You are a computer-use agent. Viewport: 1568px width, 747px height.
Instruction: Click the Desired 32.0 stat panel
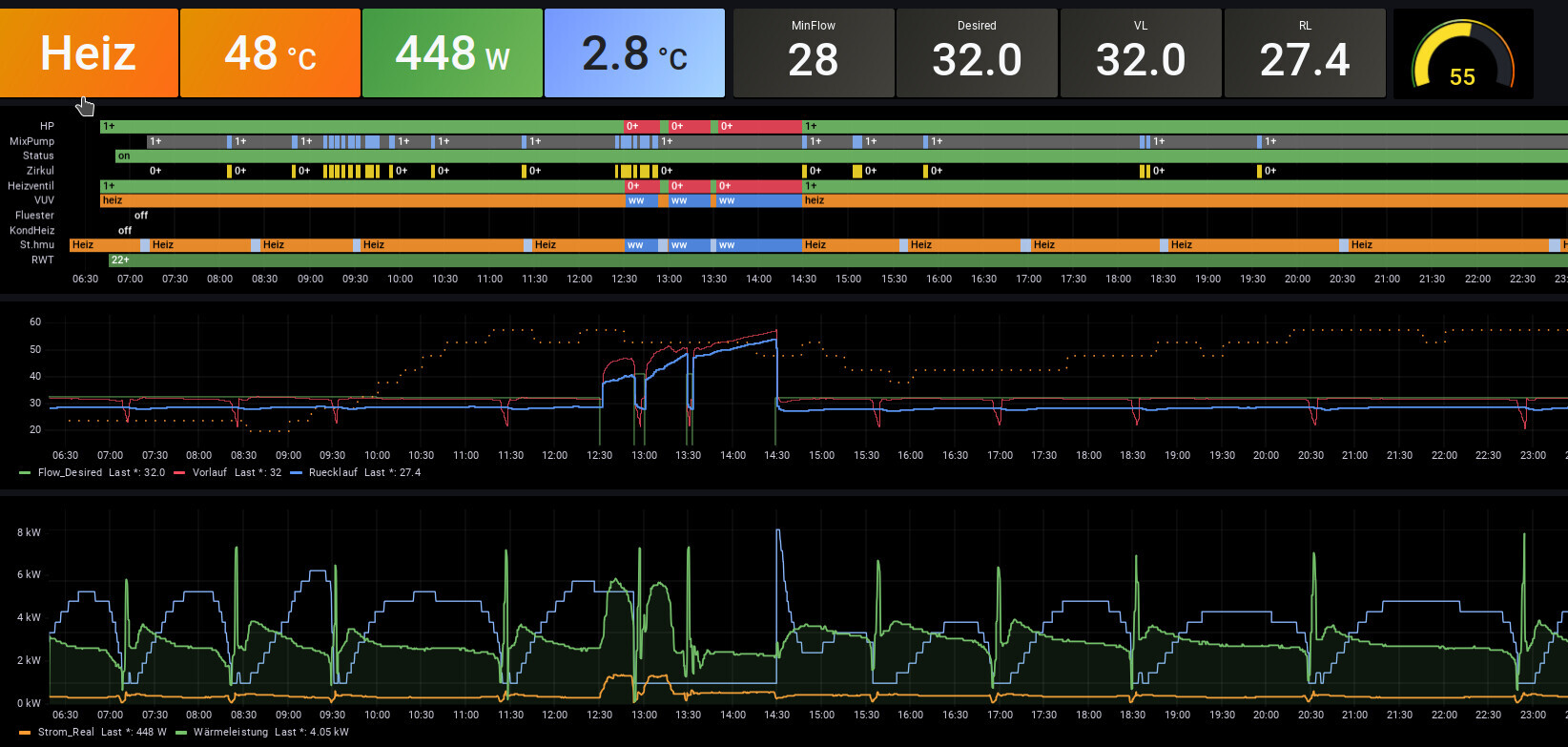click(x=977, y=52)
